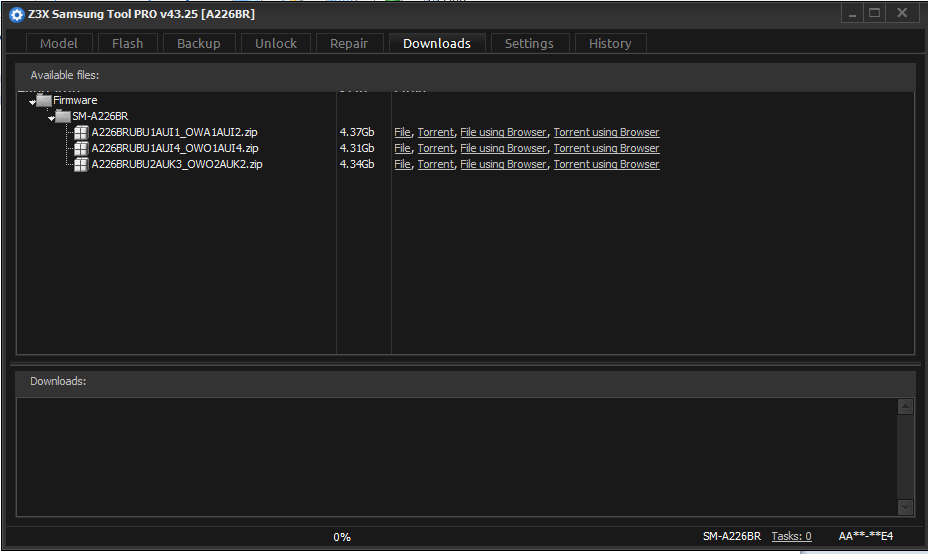Select the SM-A226BR tree label

100,116
